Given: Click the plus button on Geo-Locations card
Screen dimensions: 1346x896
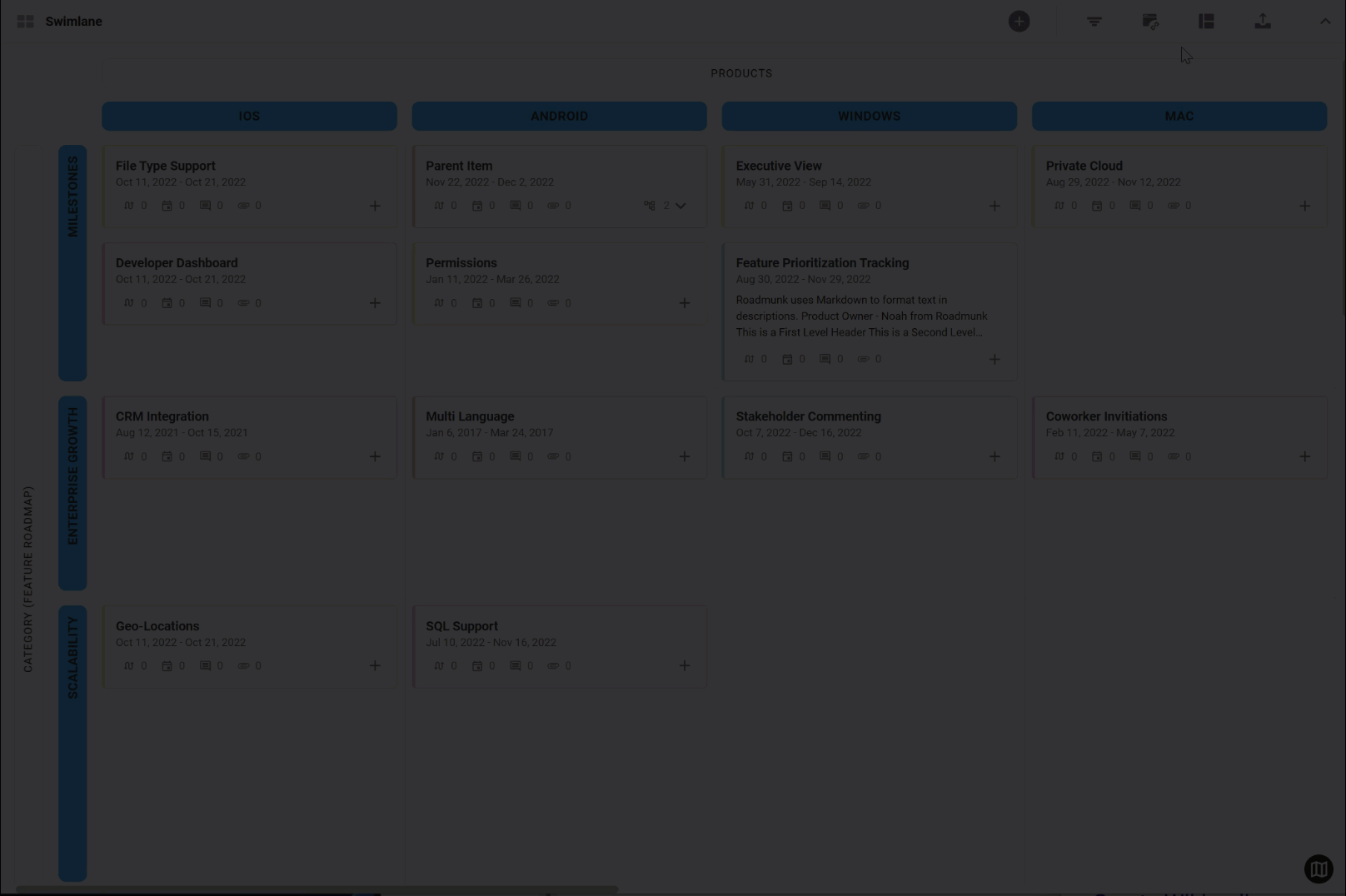Looking at the screenshot, I should tap(375, 665).
